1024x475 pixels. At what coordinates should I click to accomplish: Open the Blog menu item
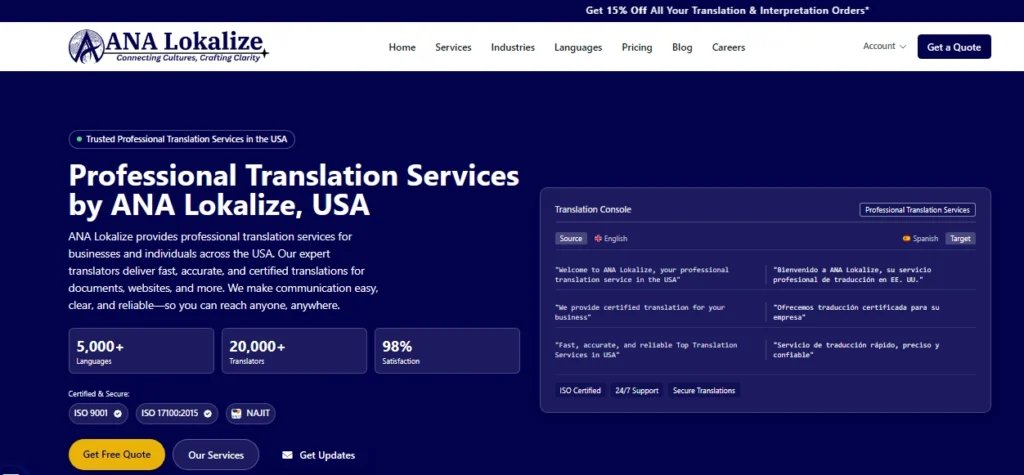pyautogui.click(x=682, y=47)
